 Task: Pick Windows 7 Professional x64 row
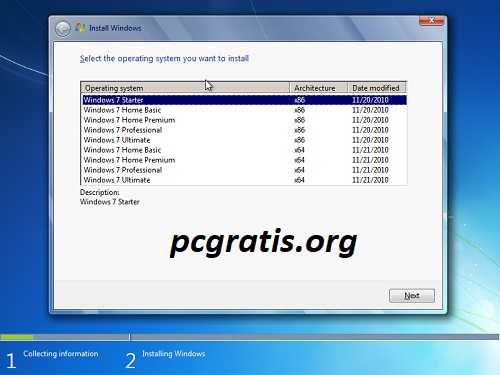[244, 170]
